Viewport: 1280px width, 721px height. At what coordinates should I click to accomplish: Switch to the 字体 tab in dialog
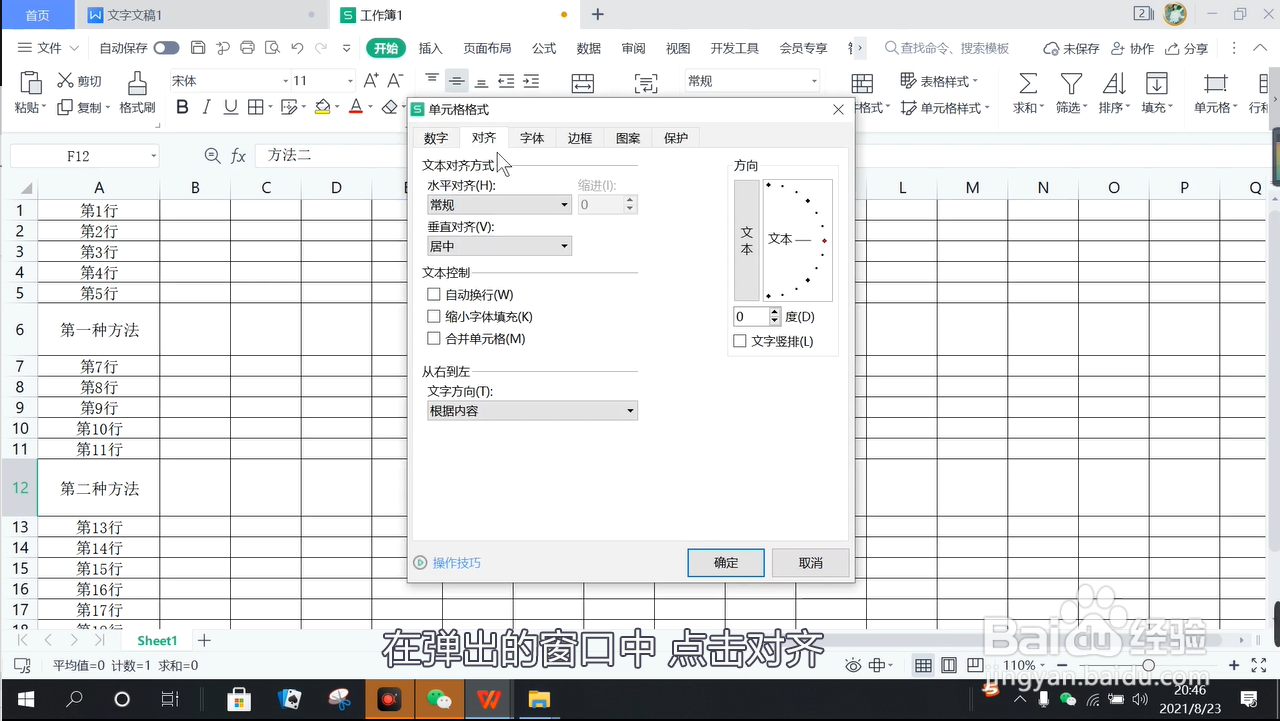531,138
